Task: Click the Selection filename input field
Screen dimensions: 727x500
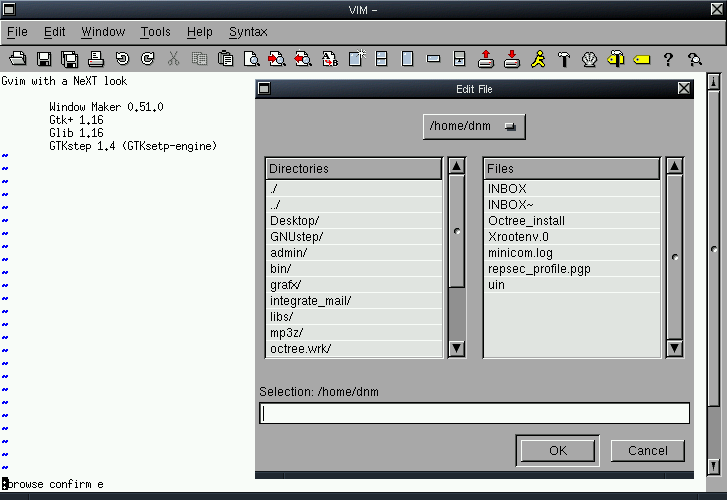Action: pos(474,413)
